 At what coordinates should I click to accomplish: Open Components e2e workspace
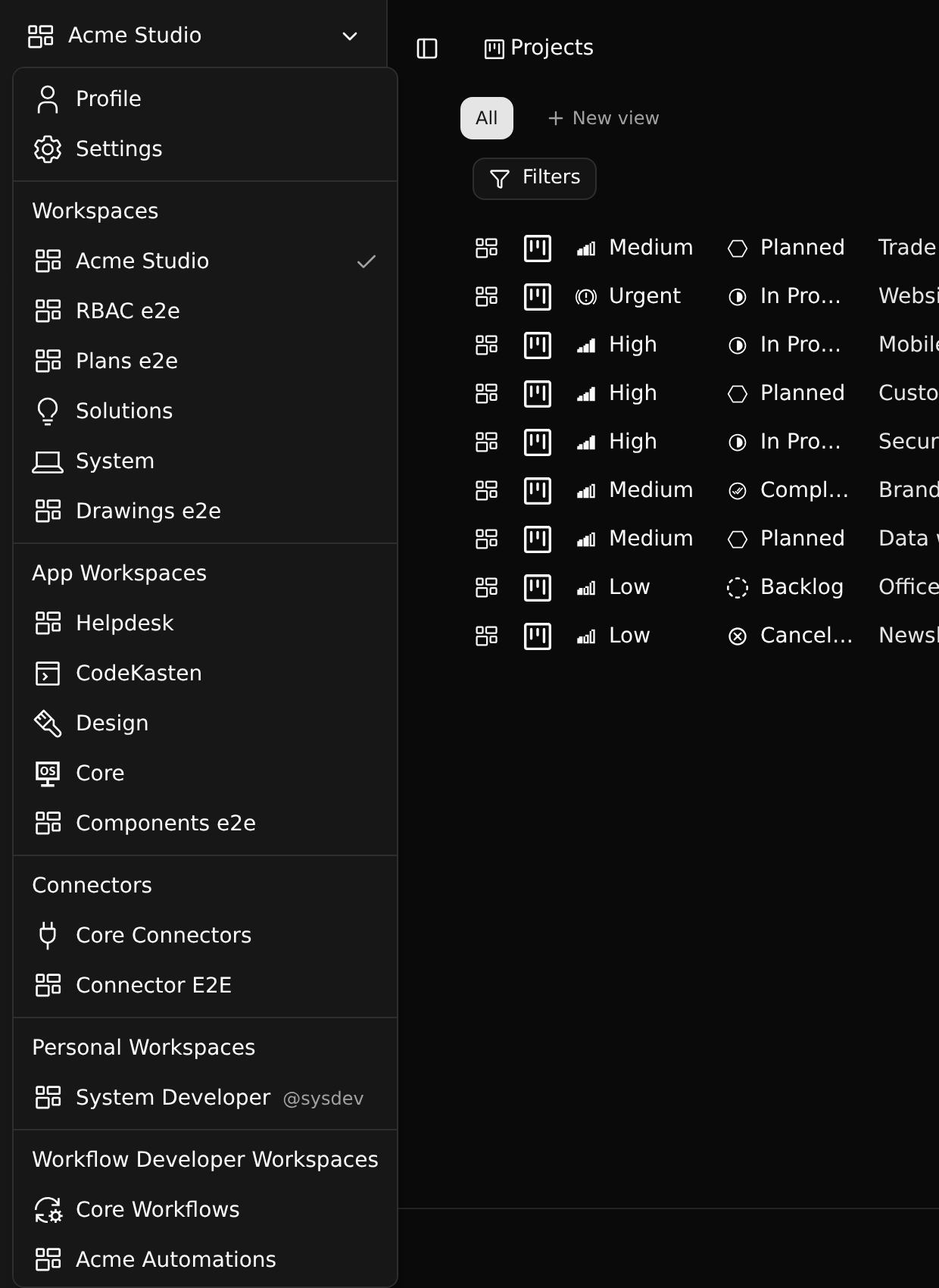coord(205,824)
